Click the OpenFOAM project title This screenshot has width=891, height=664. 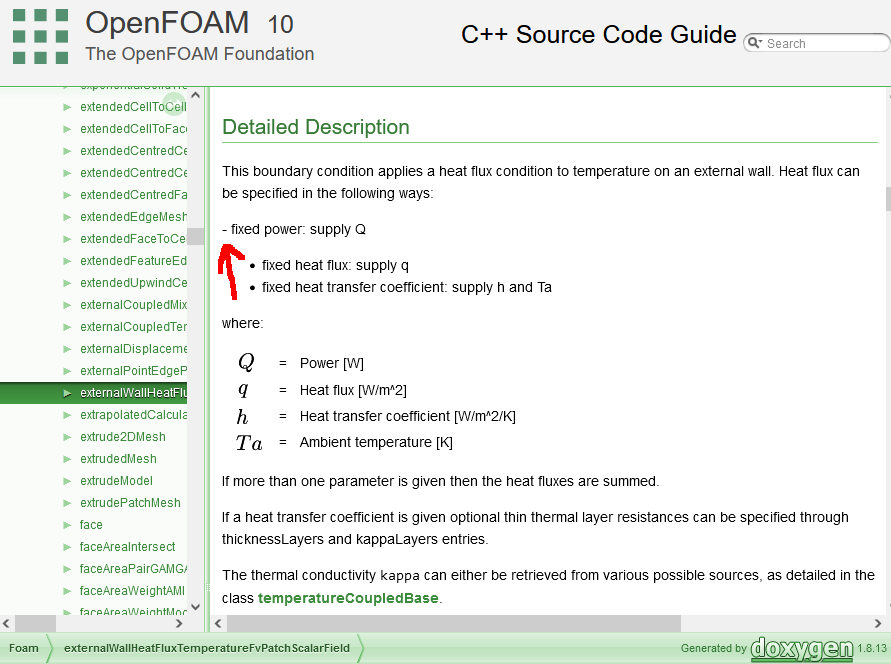167,23
